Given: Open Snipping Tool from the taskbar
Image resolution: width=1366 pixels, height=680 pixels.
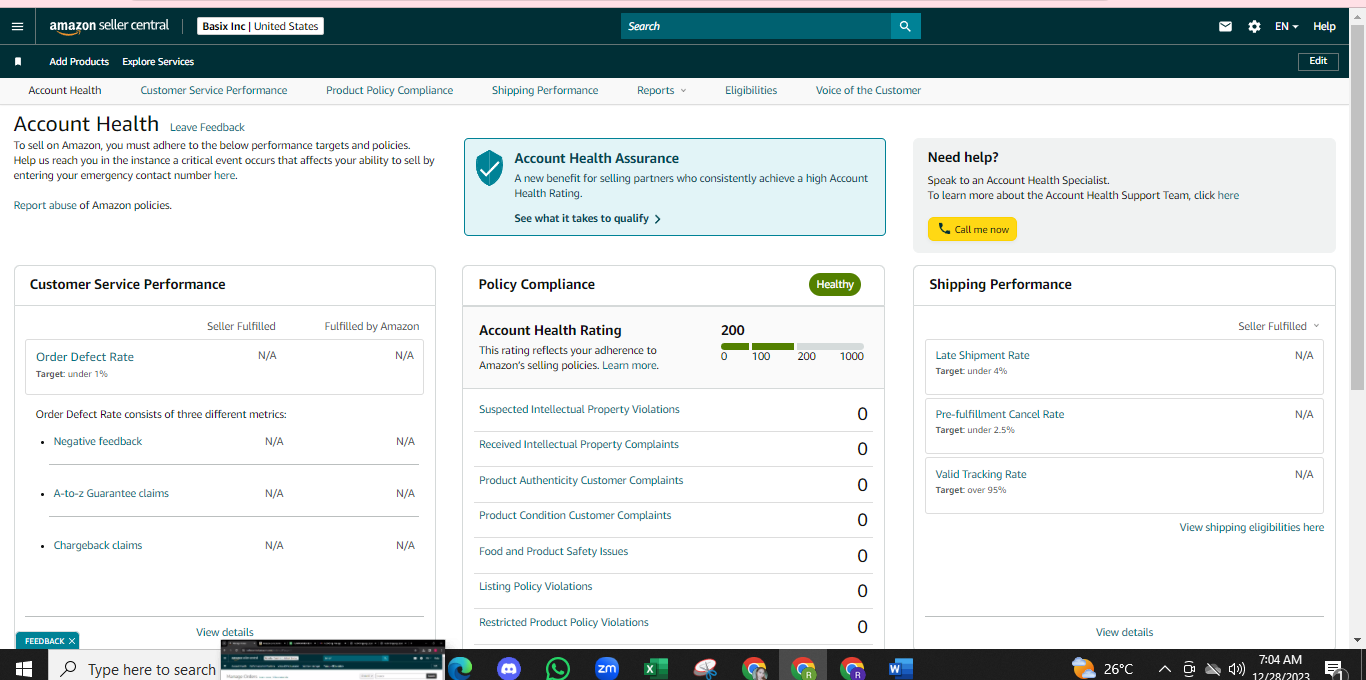Looking at the screenshot, I should [x=705, y=669].
